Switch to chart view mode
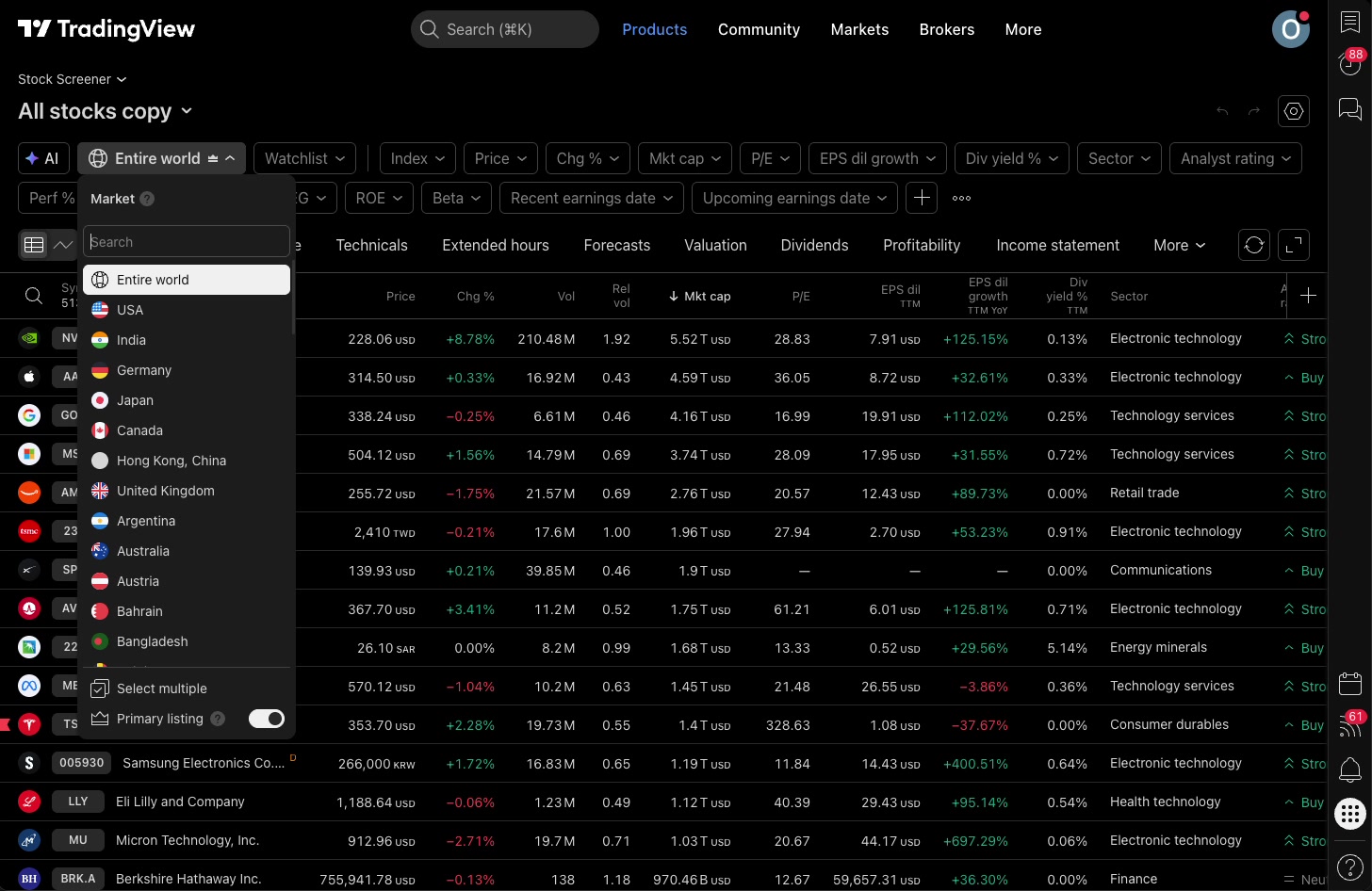Screen dimensions: 1372x891 (x=63, y=245)
